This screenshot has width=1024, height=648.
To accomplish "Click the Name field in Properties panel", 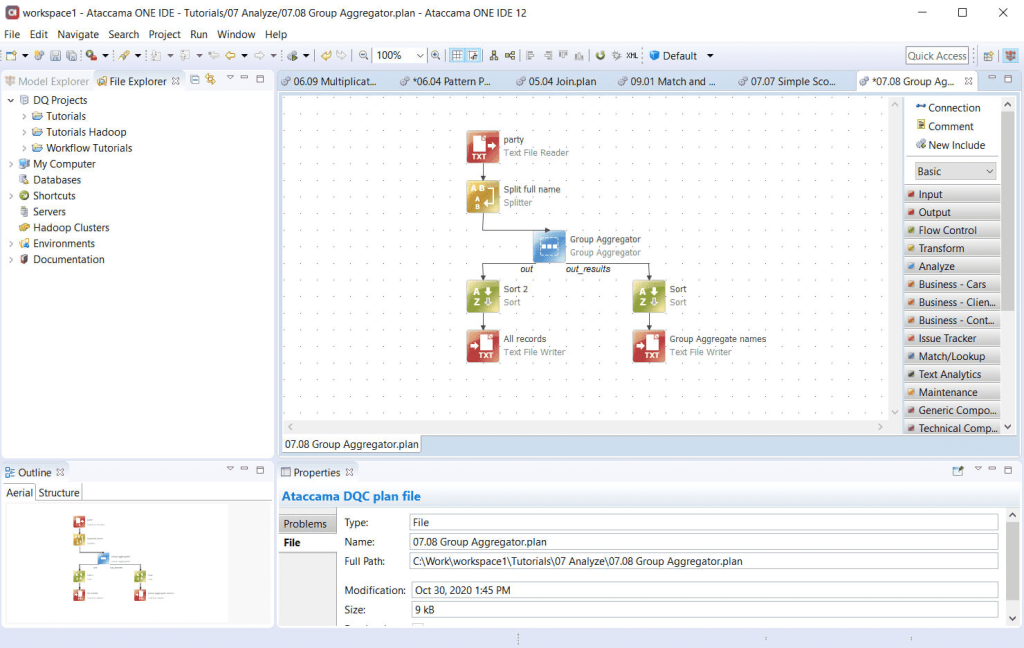I will (700, 541).
